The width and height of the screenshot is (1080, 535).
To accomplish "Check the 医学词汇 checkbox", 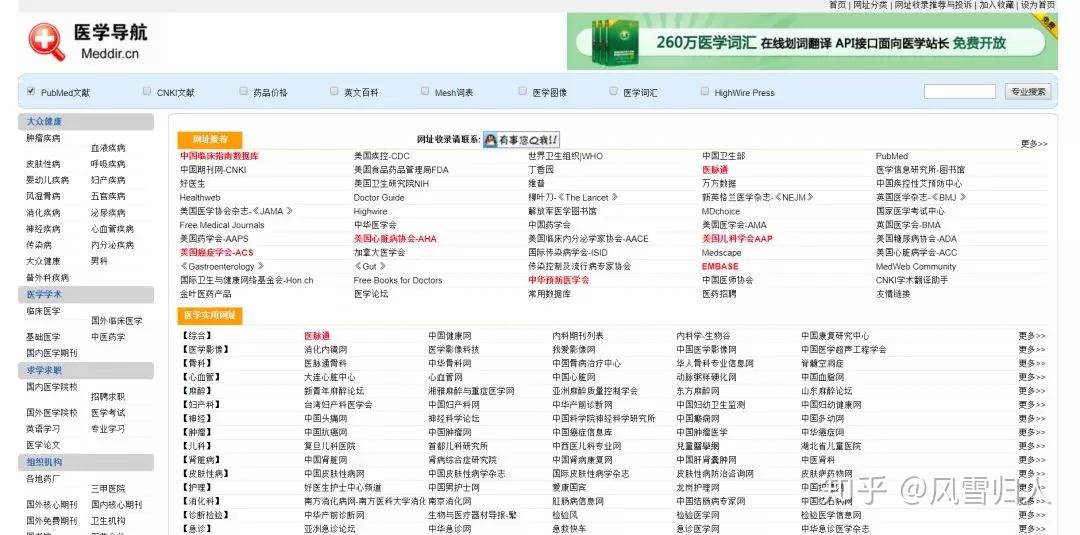I will click(614, 91).
